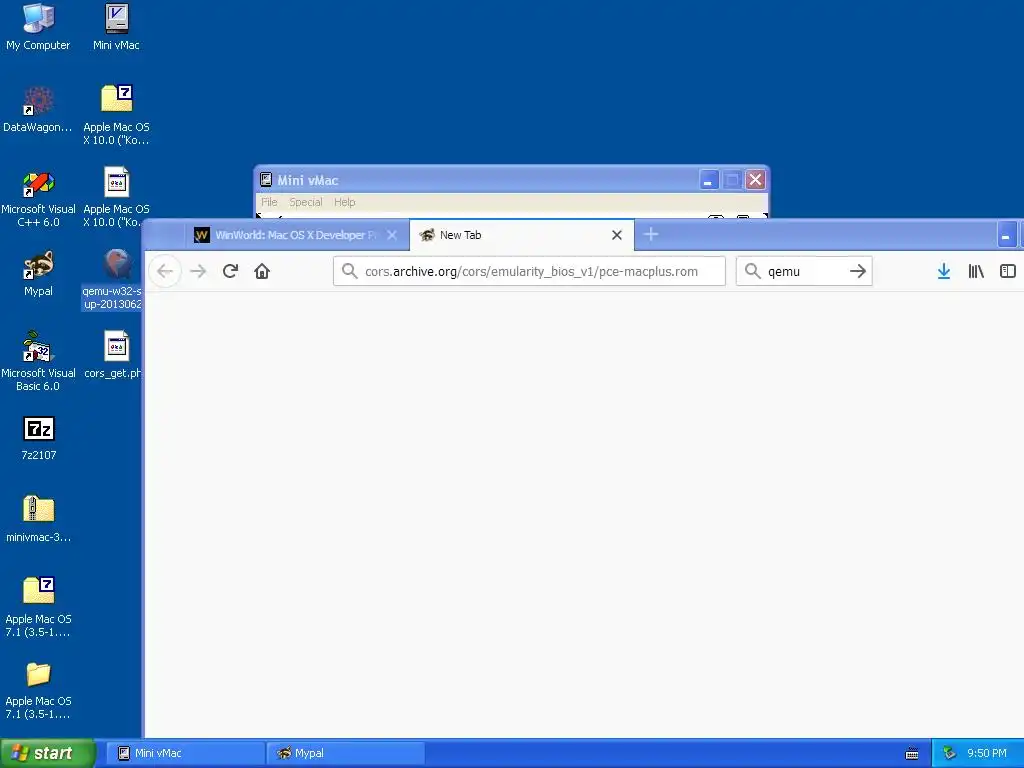Minimize the Mini vMac window
Screen dimensions: 1024x768
tap(709, 180)
